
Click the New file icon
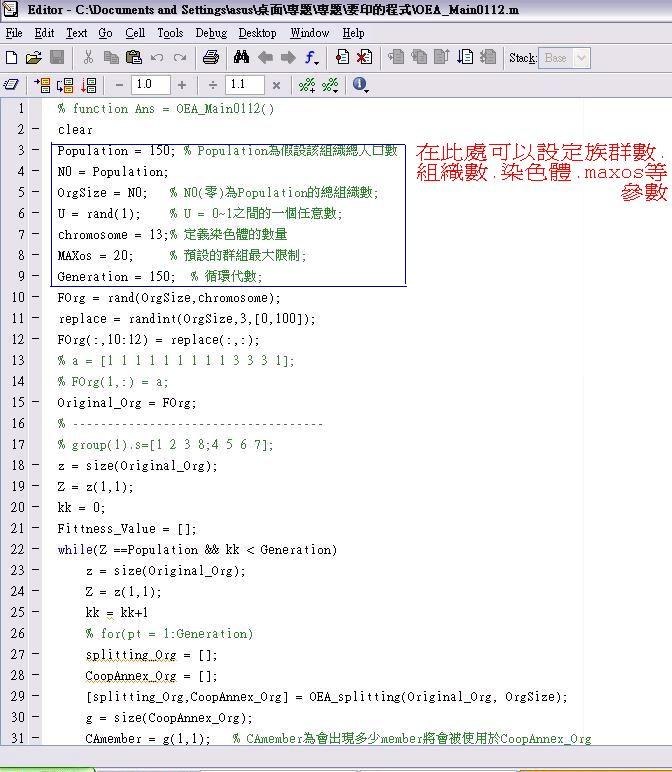[x=12, y=58]
